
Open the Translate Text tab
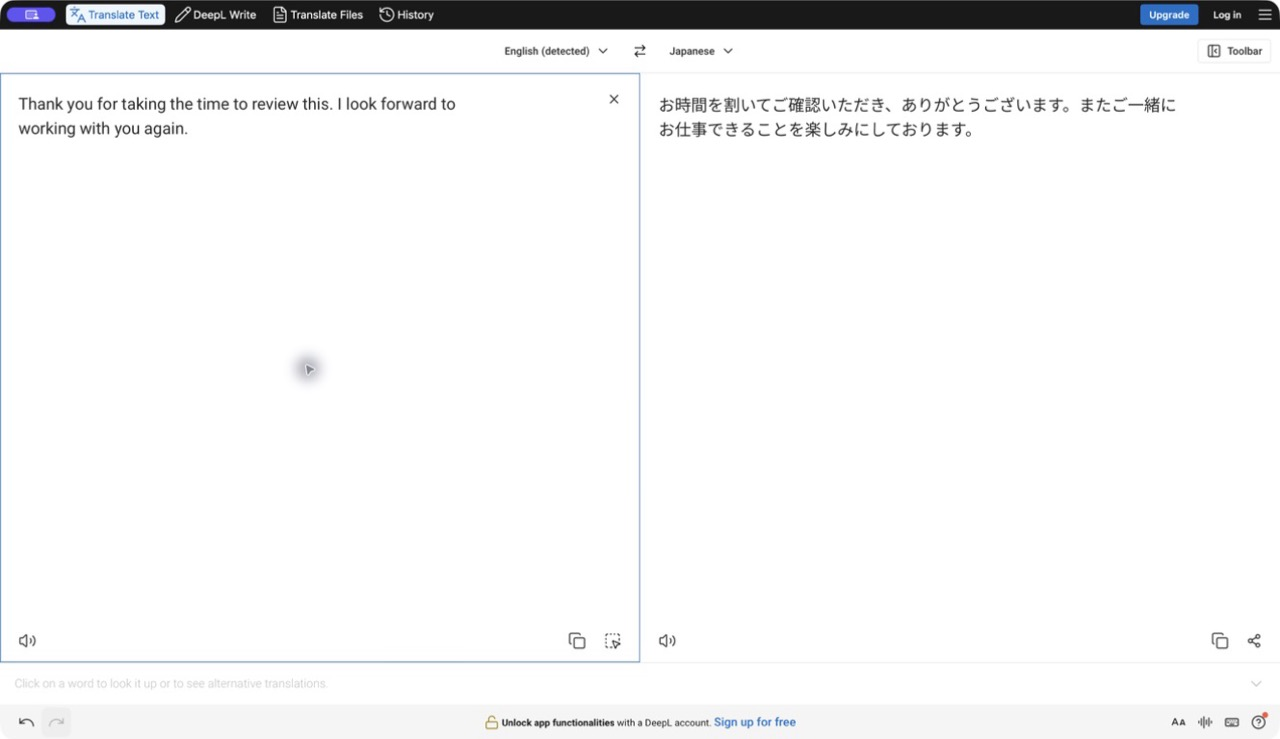click(115, 15)
